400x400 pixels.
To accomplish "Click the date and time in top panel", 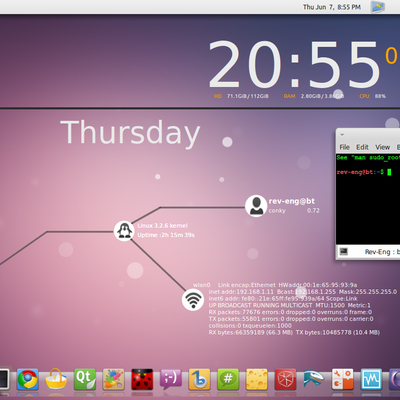I will [x=332, y=7].
